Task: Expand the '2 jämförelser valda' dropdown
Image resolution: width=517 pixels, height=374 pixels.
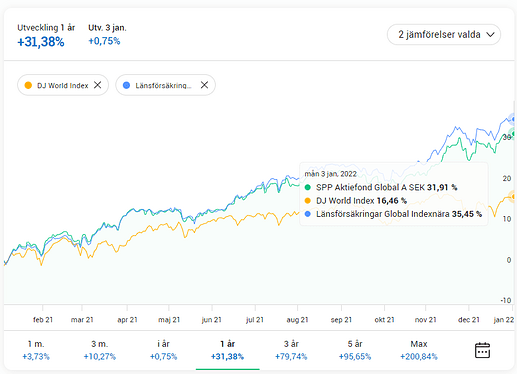Action: (x=444, y=34)
